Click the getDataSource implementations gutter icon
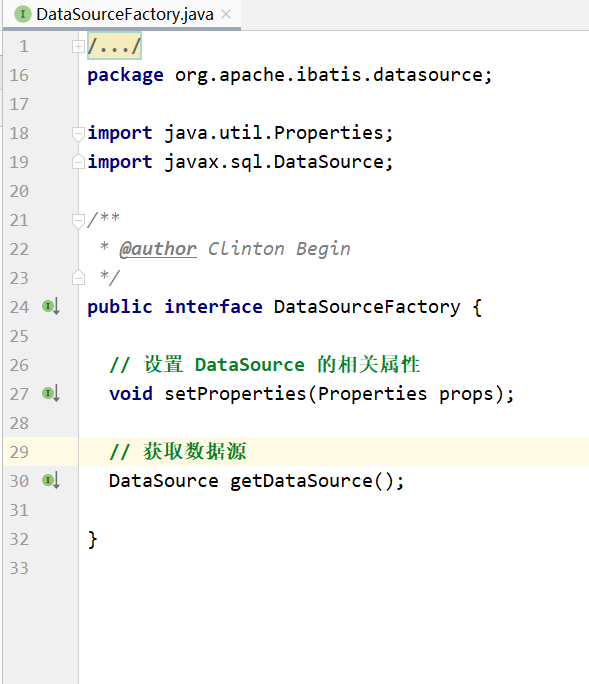Screen dimensions: 589x684 (51, 481)
